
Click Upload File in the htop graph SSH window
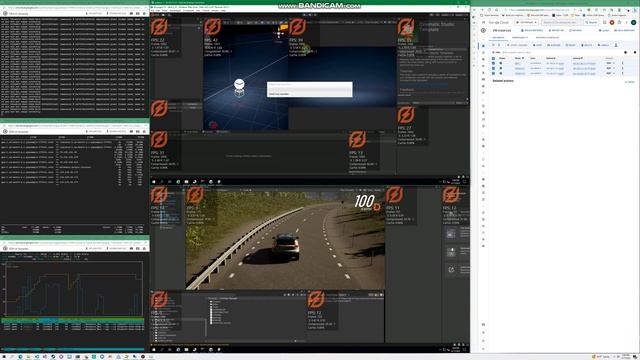coord(95,248)
